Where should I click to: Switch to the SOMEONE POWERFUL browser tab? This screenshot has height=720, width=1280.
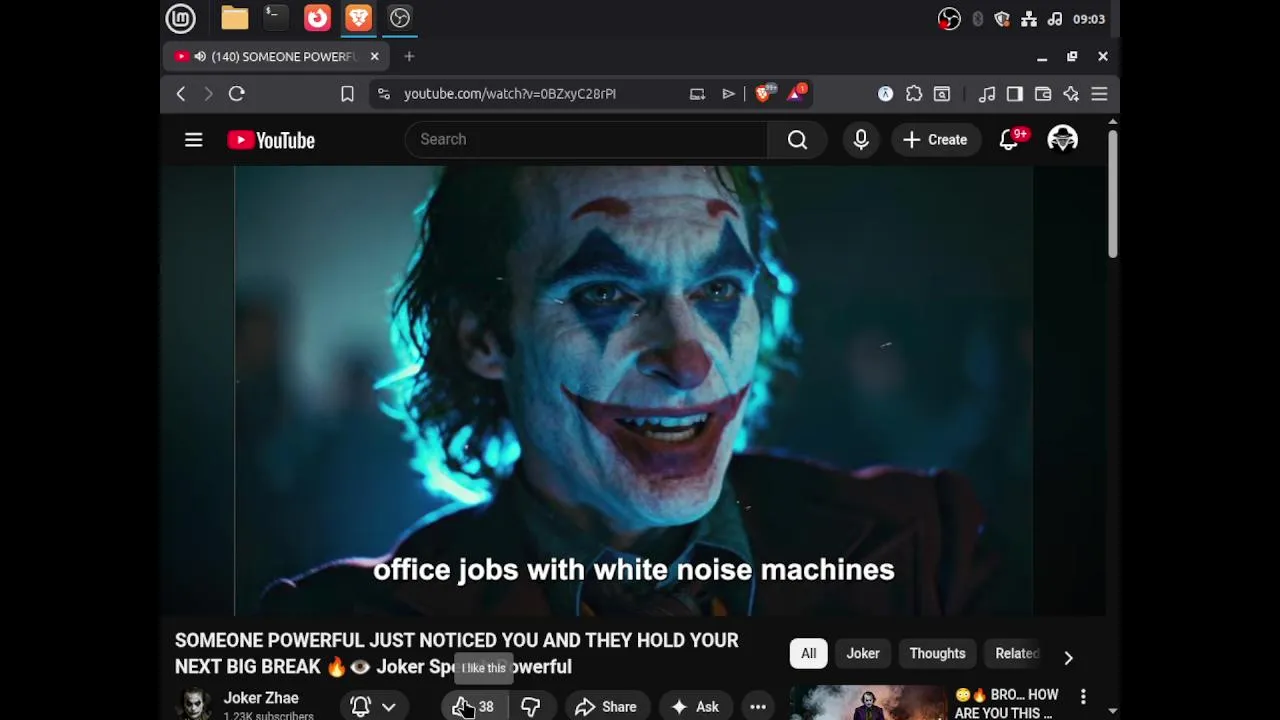click(275, 57)
